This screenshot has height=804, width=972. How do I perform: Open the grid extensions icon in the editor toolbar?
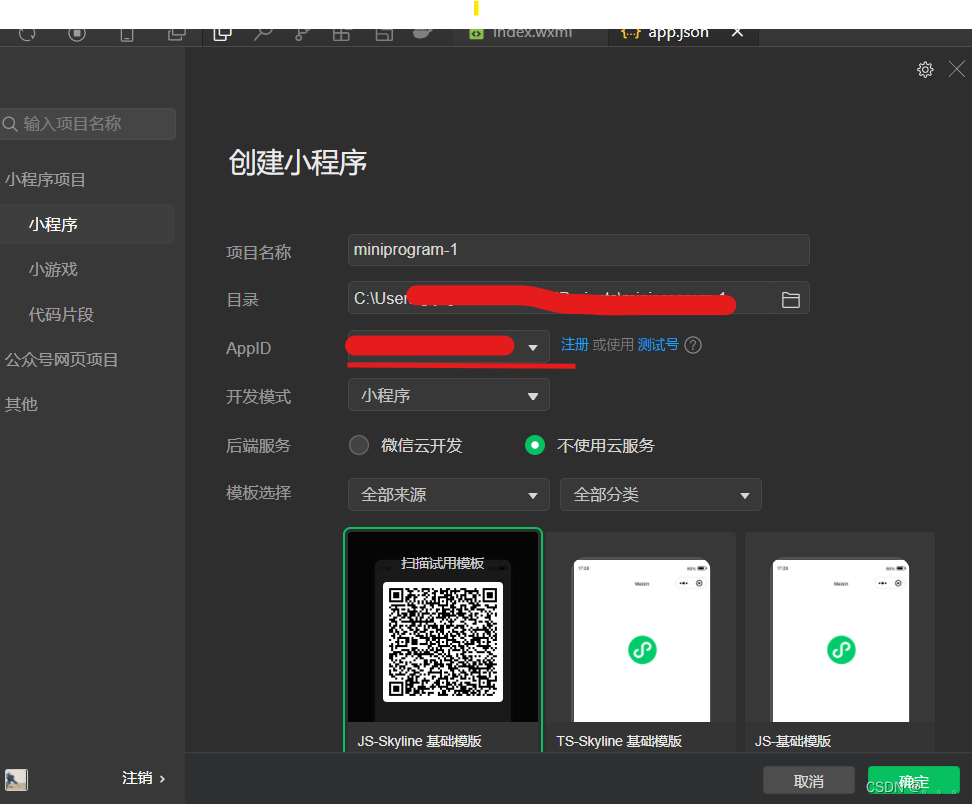tap(342, 34)
